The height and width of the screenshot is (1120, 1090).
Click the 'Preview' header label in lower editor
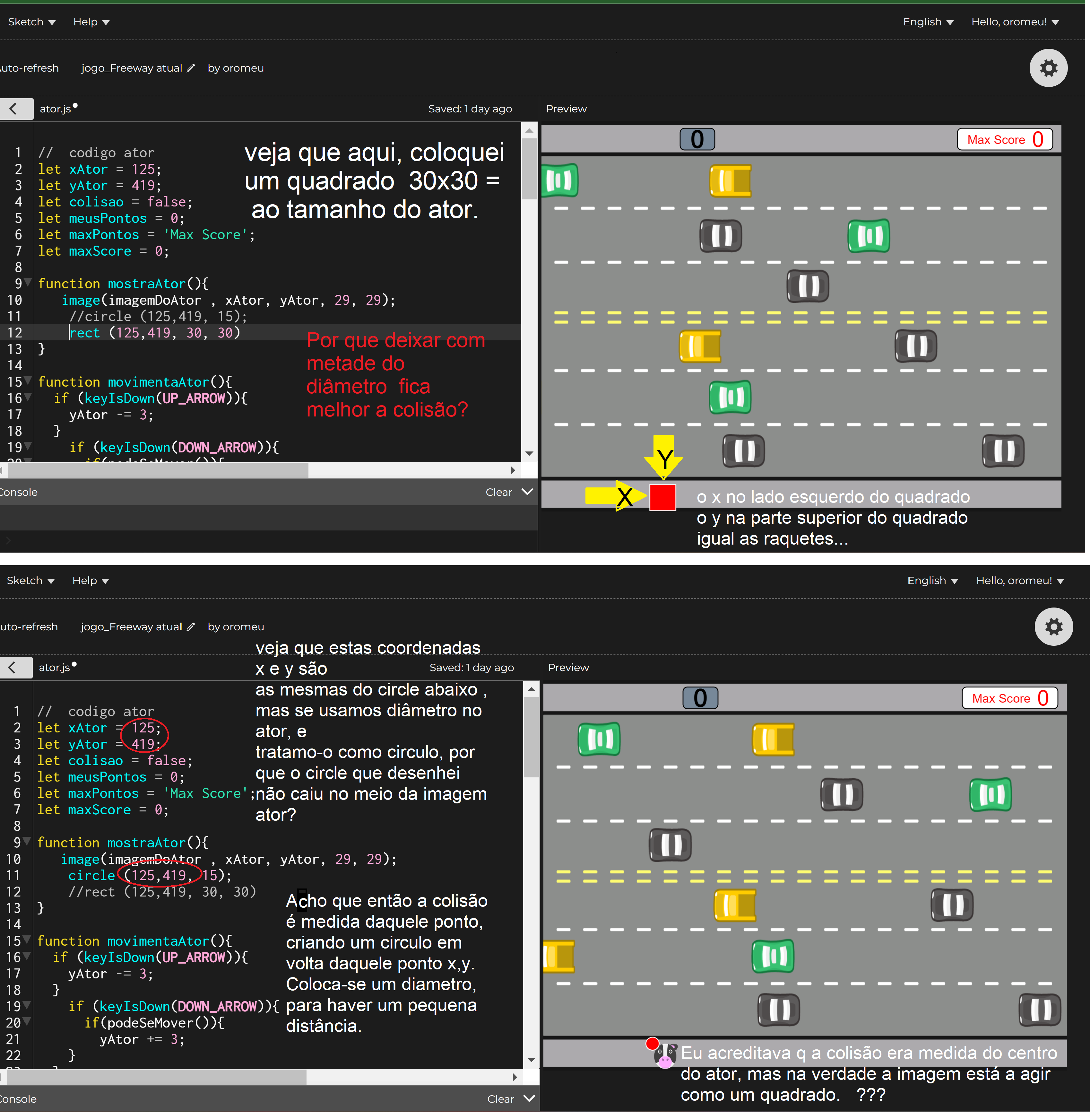point(568,668)
